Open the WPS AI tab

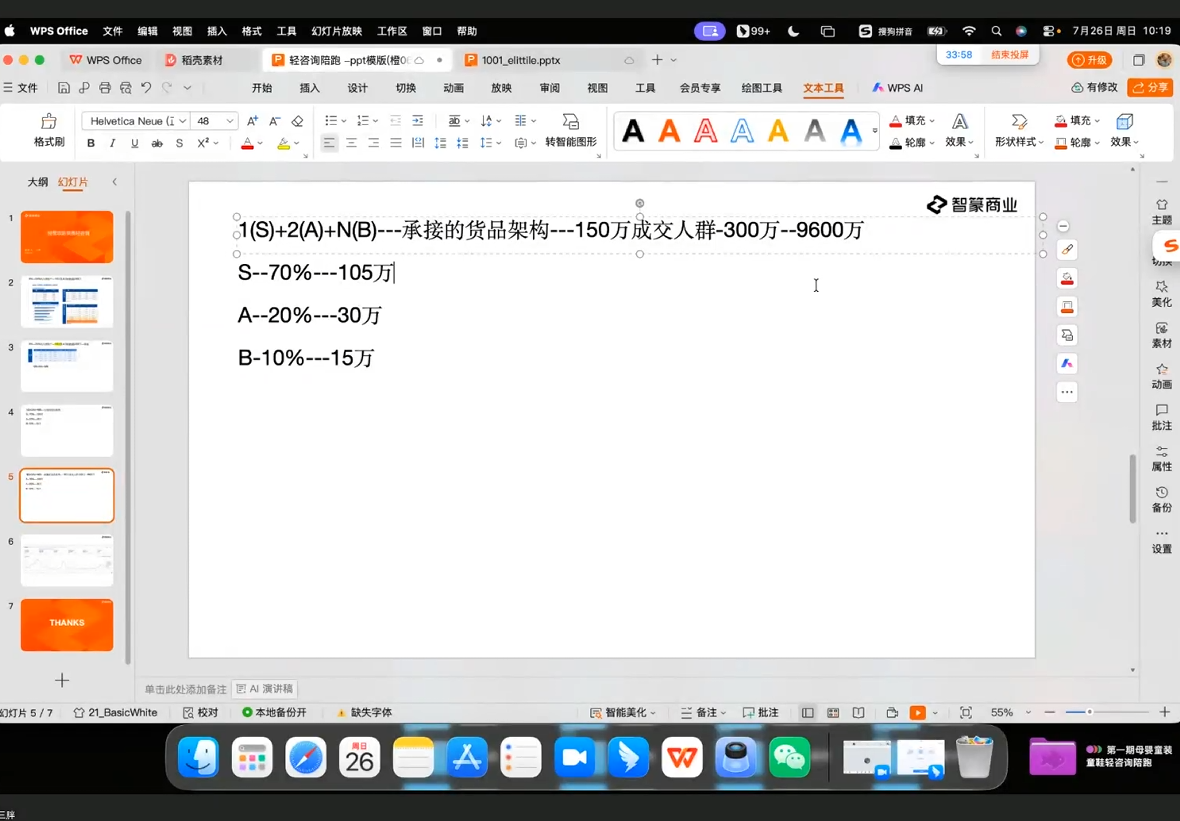click(x=897, y=88)
